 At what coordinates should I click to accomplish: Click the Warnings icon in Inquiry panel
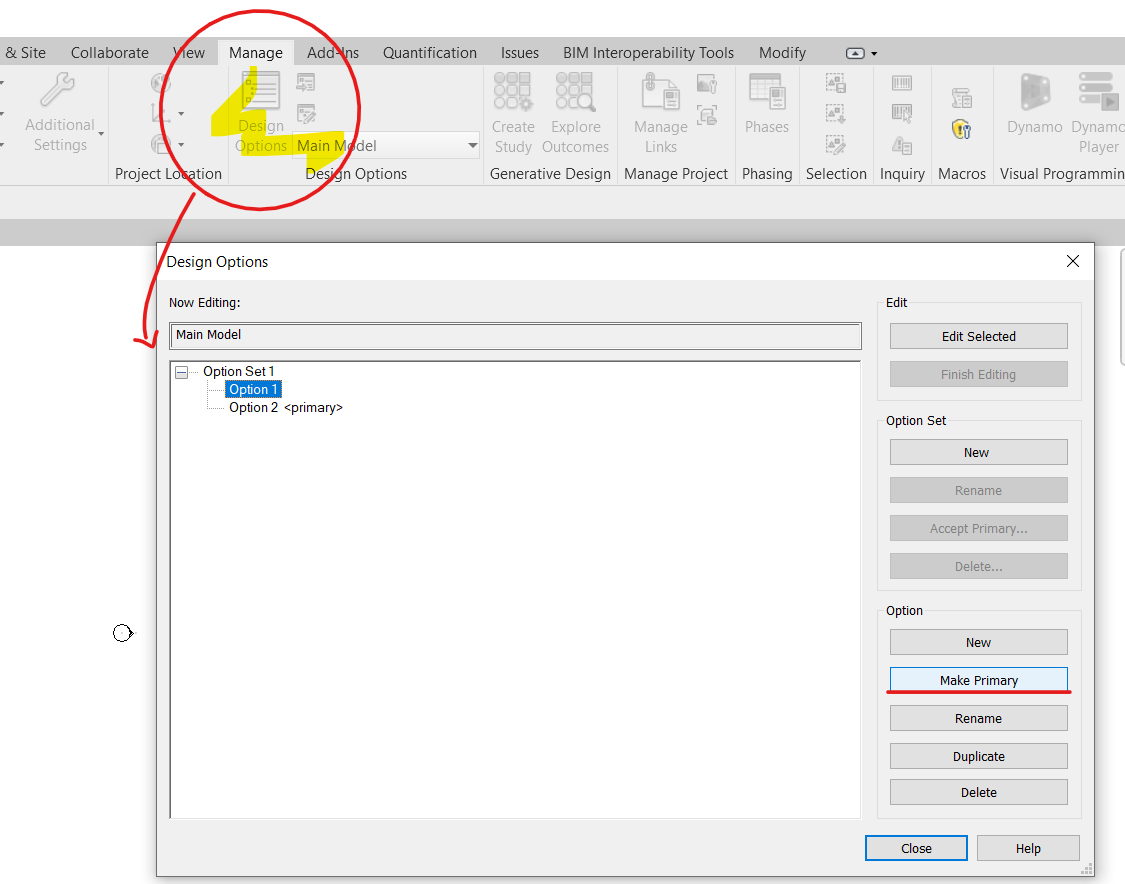[x=902, y=146]
